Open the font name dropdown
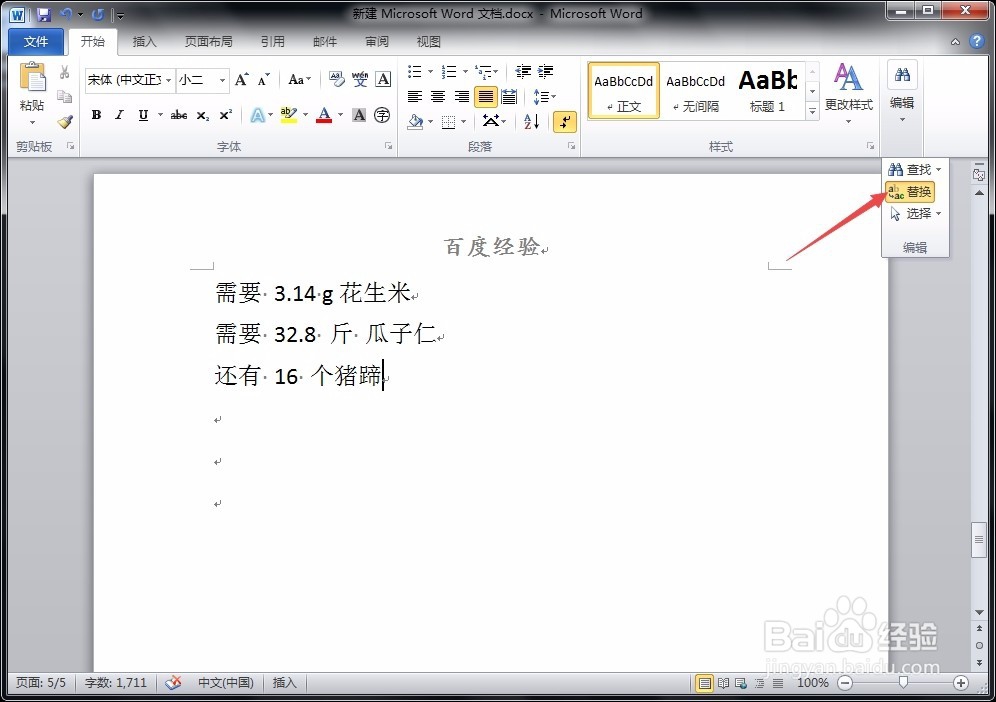 168,80
